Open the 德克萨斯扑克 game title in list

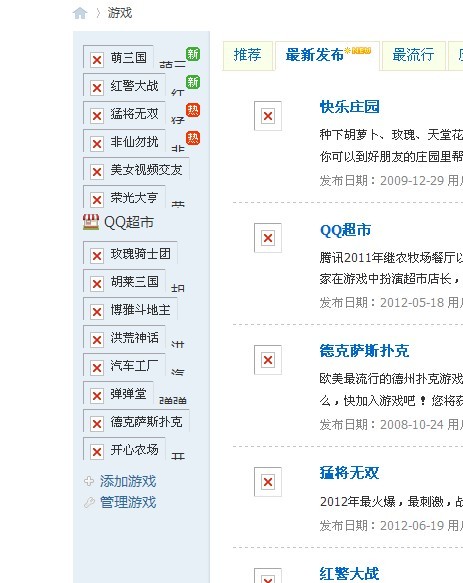[x=364, y=351]
